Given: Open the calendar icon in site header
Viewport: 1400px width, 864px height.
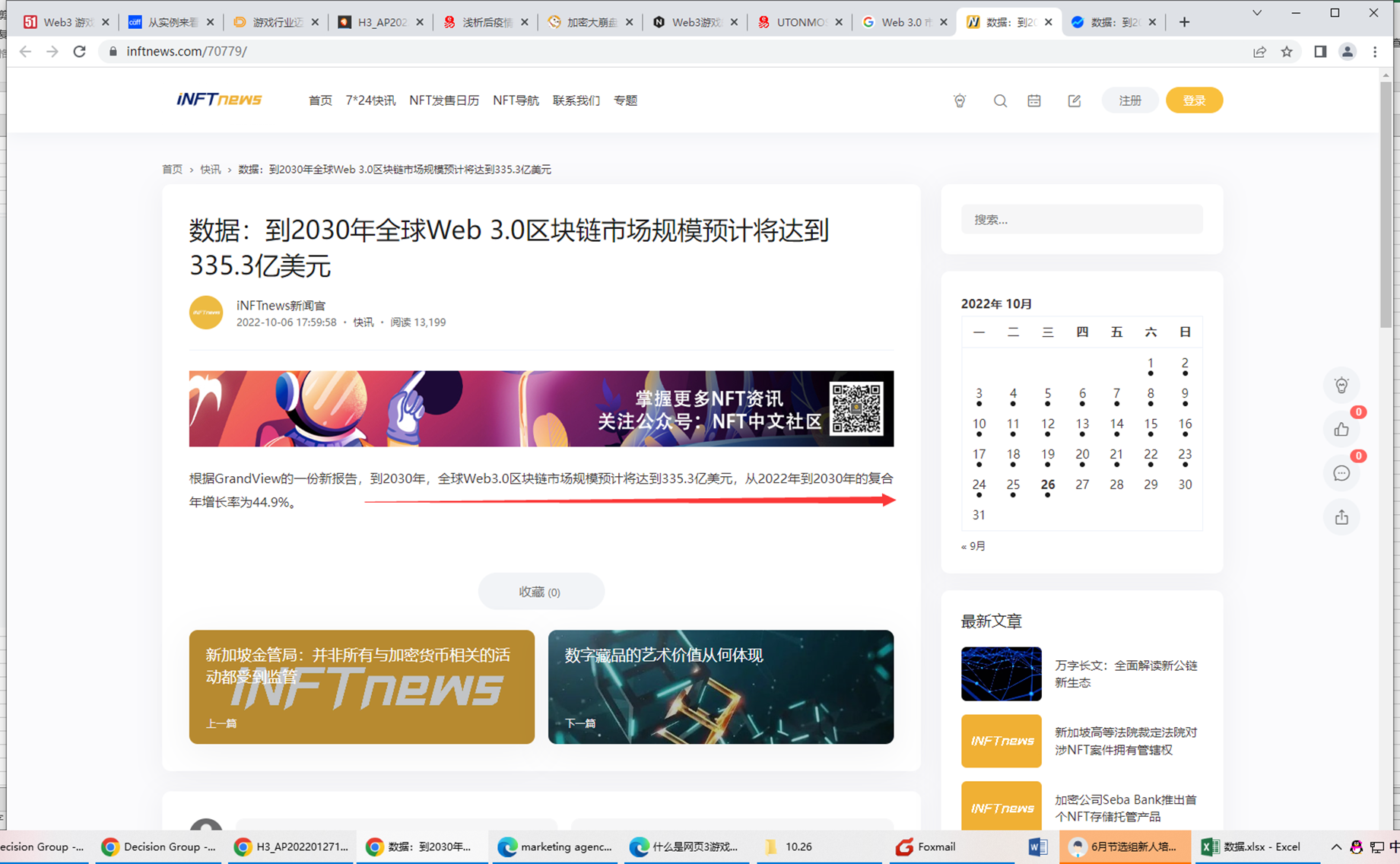Looking at the screenshot, I should coord(1034,100).
